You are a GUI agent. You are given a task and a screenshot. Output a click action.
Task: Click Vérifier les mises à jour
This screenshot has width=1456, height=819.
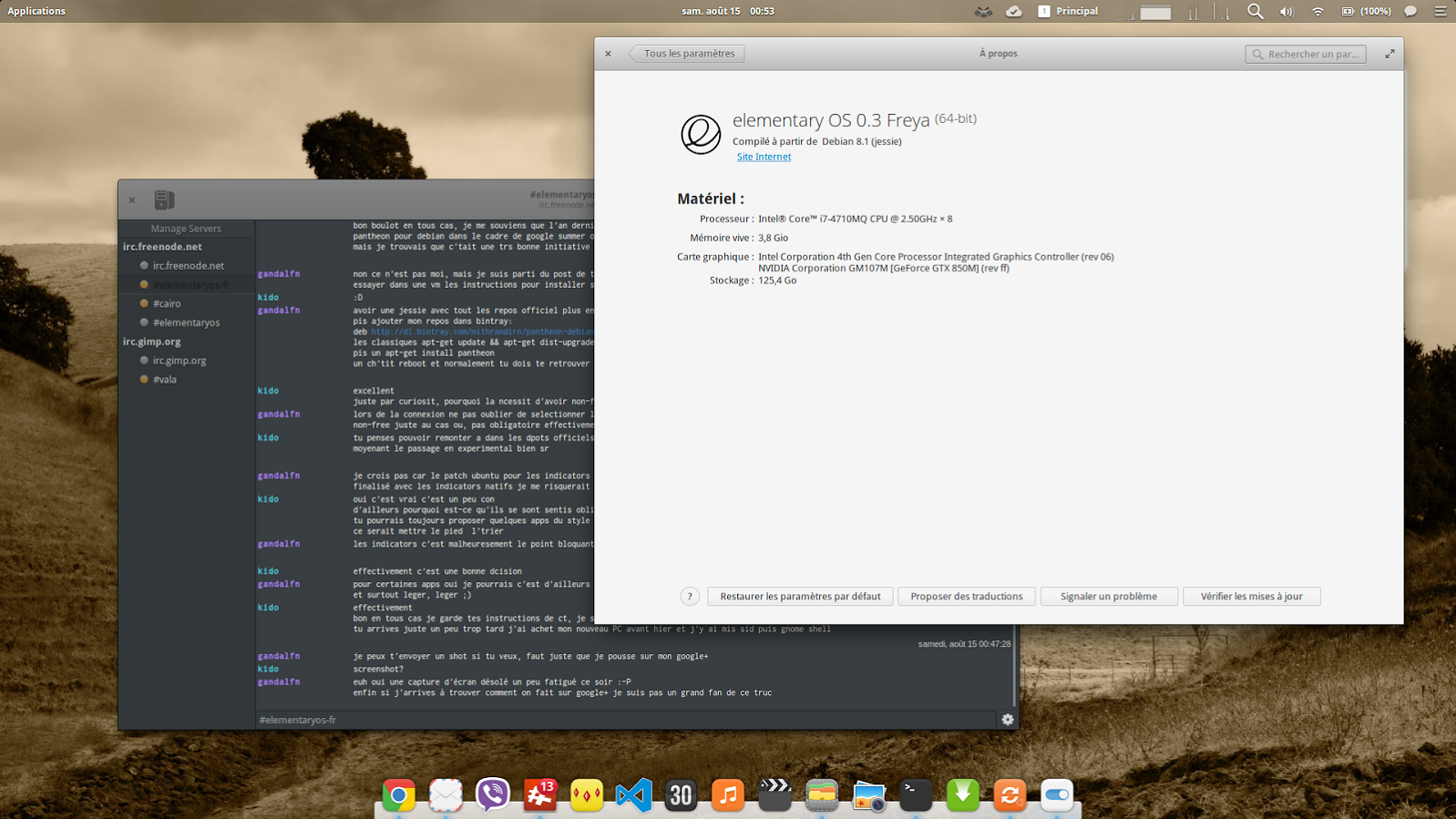pyautogui.click(x=1252, y=597)
